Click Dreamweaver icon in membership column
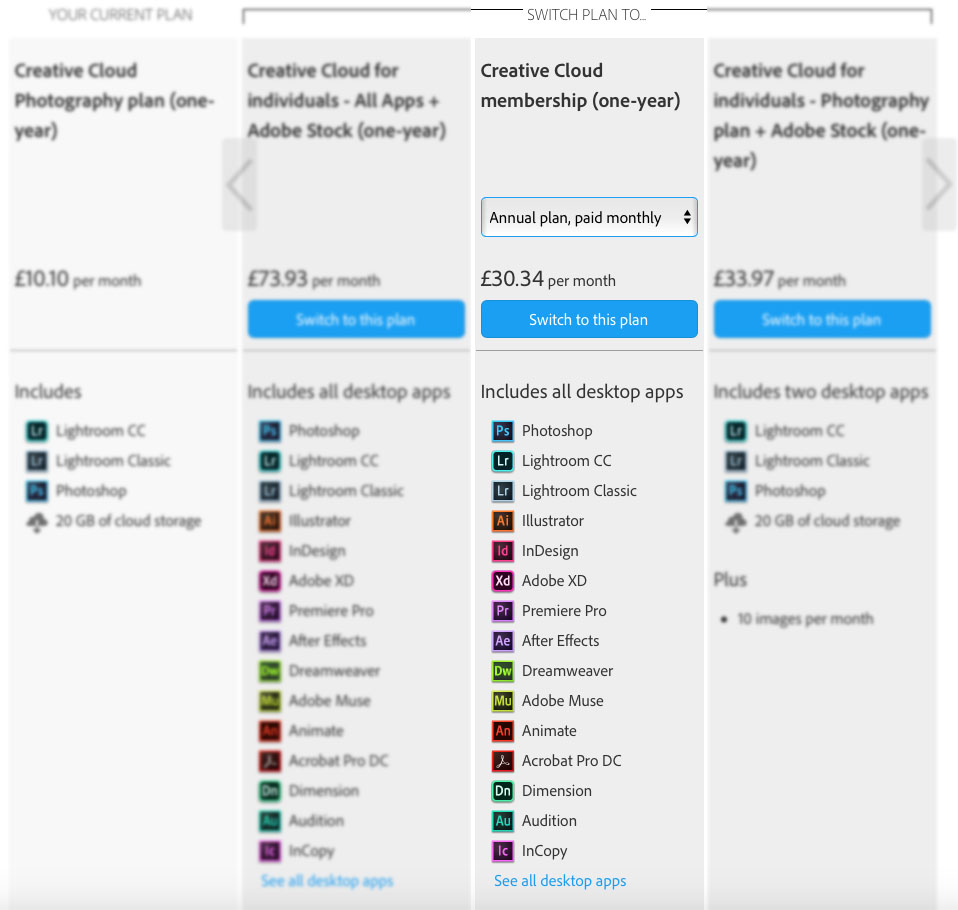 [x=502, y=670]
